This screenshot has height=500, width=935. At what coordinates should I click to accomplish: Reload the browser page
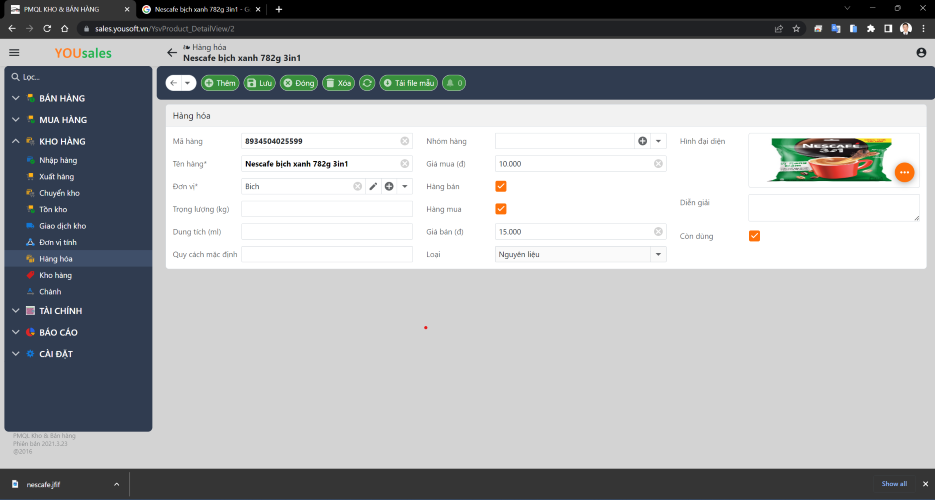(47, 29)
